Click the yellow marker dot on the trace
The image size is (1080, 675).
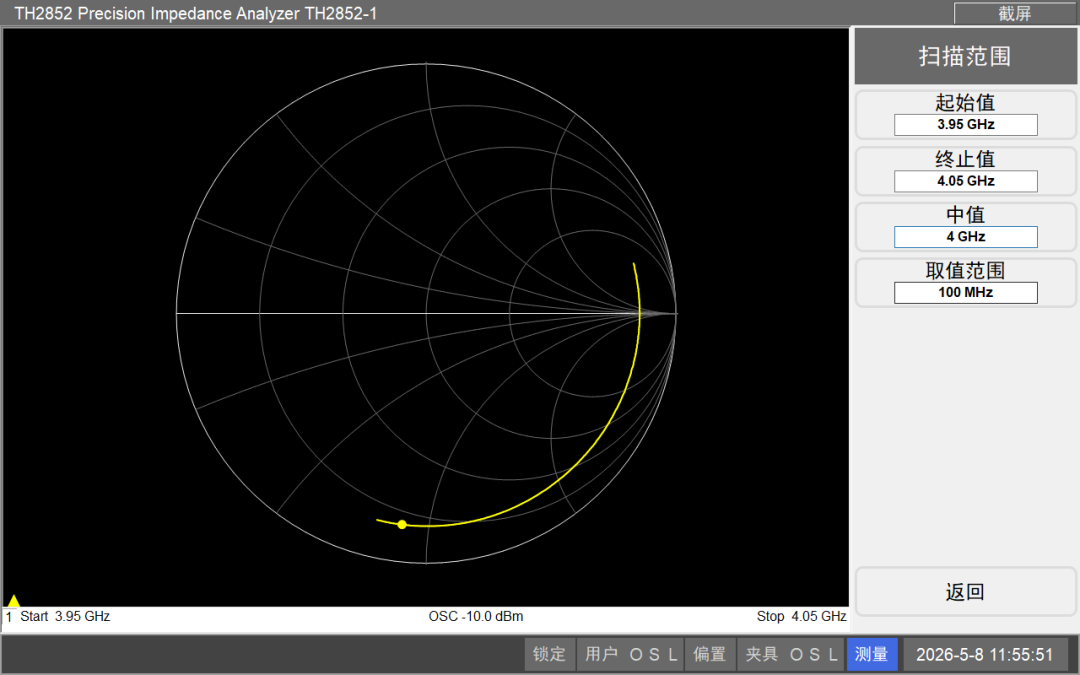[402, 525]
